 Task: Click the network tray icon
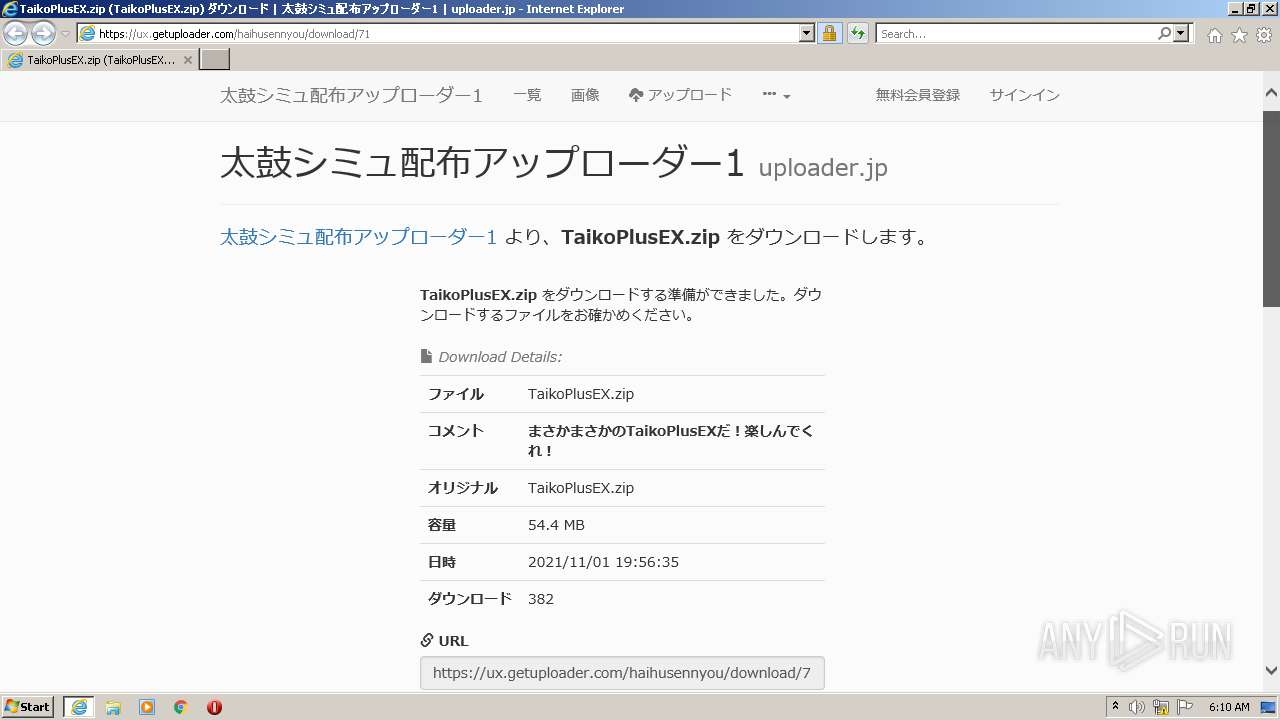point(1160,707)
